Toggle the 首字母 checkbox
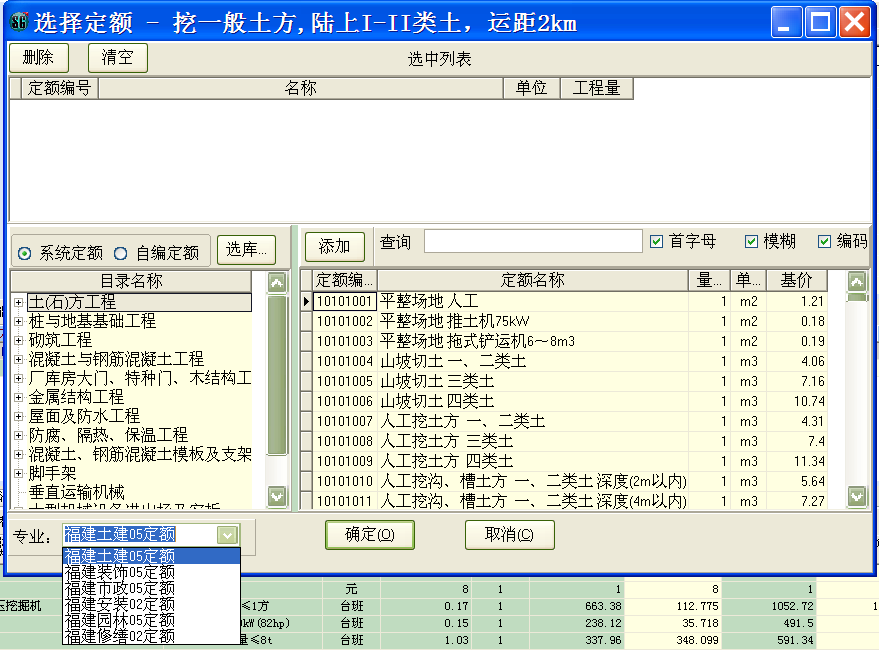 [657, 242]
